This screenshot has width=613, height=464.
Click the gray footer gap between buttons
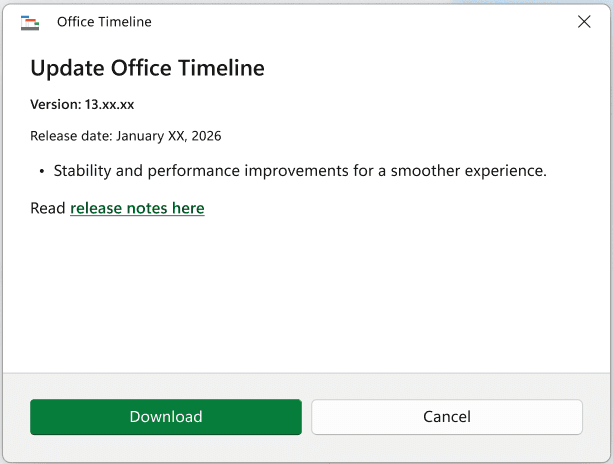[306, 417]
